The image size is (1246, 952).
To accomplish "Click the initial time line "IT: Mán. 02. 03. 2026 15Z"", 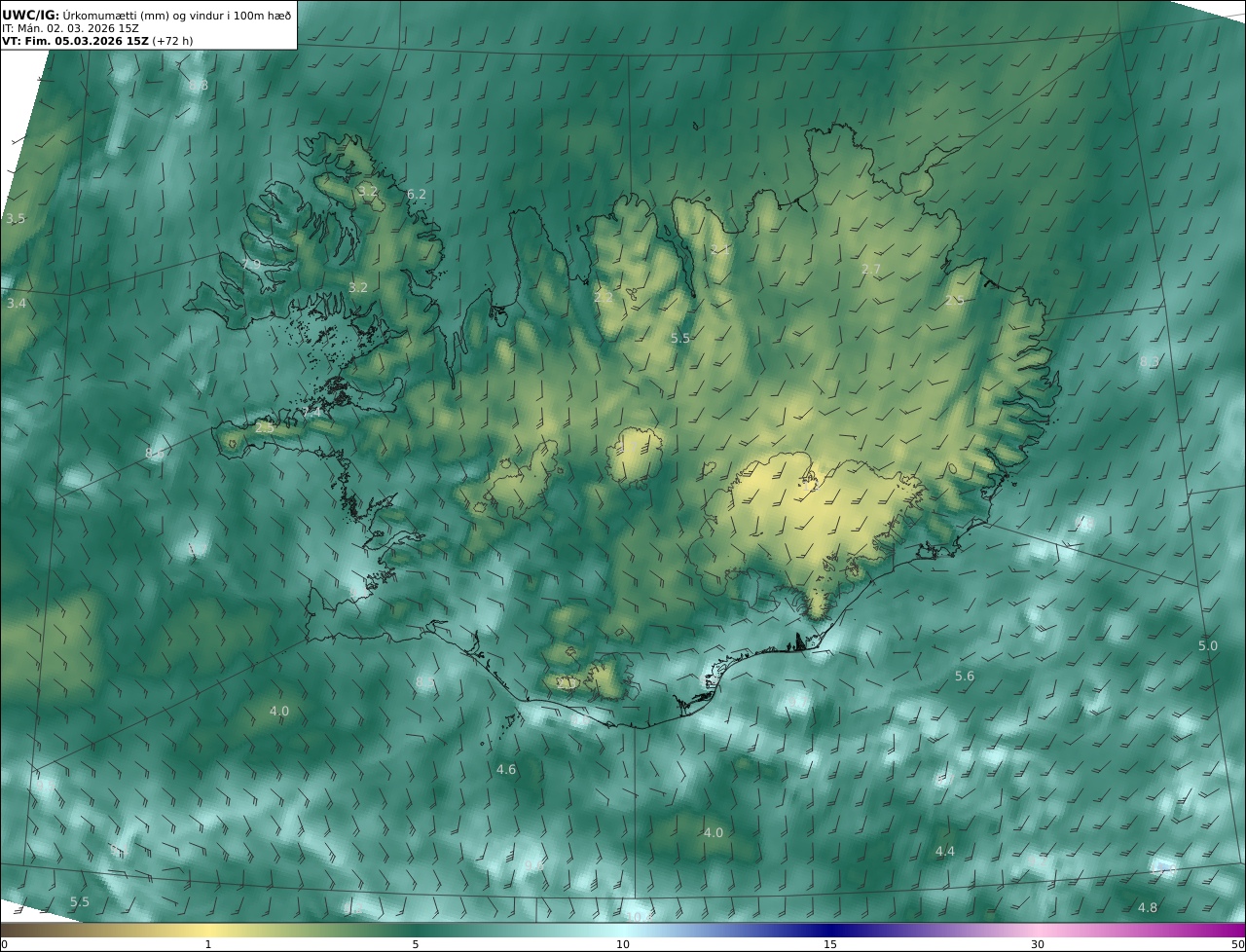I will [70, 28].
